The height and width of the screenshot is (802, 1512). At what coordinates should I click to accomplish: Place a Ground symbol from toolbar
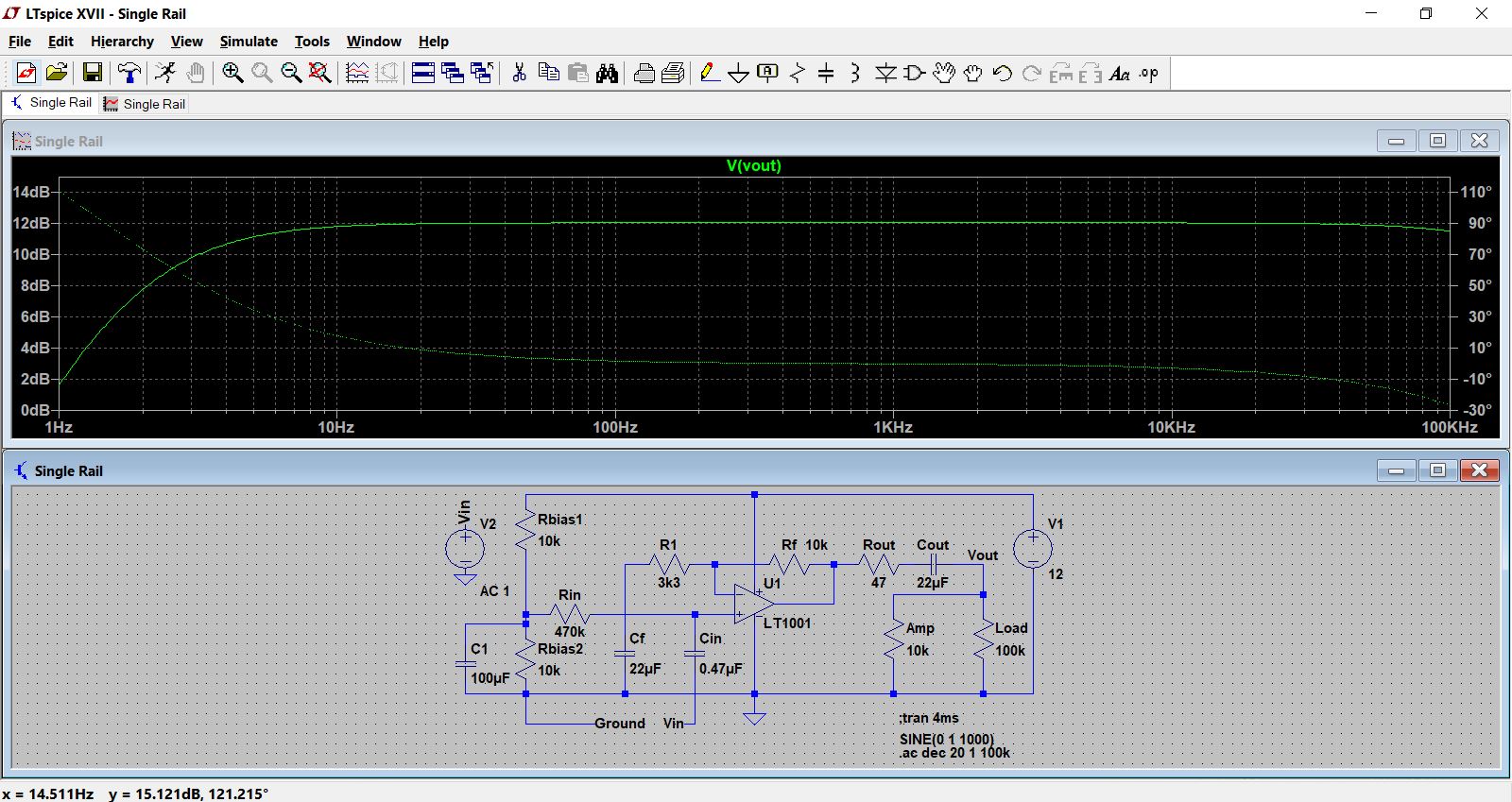click(x=739, y=73)
